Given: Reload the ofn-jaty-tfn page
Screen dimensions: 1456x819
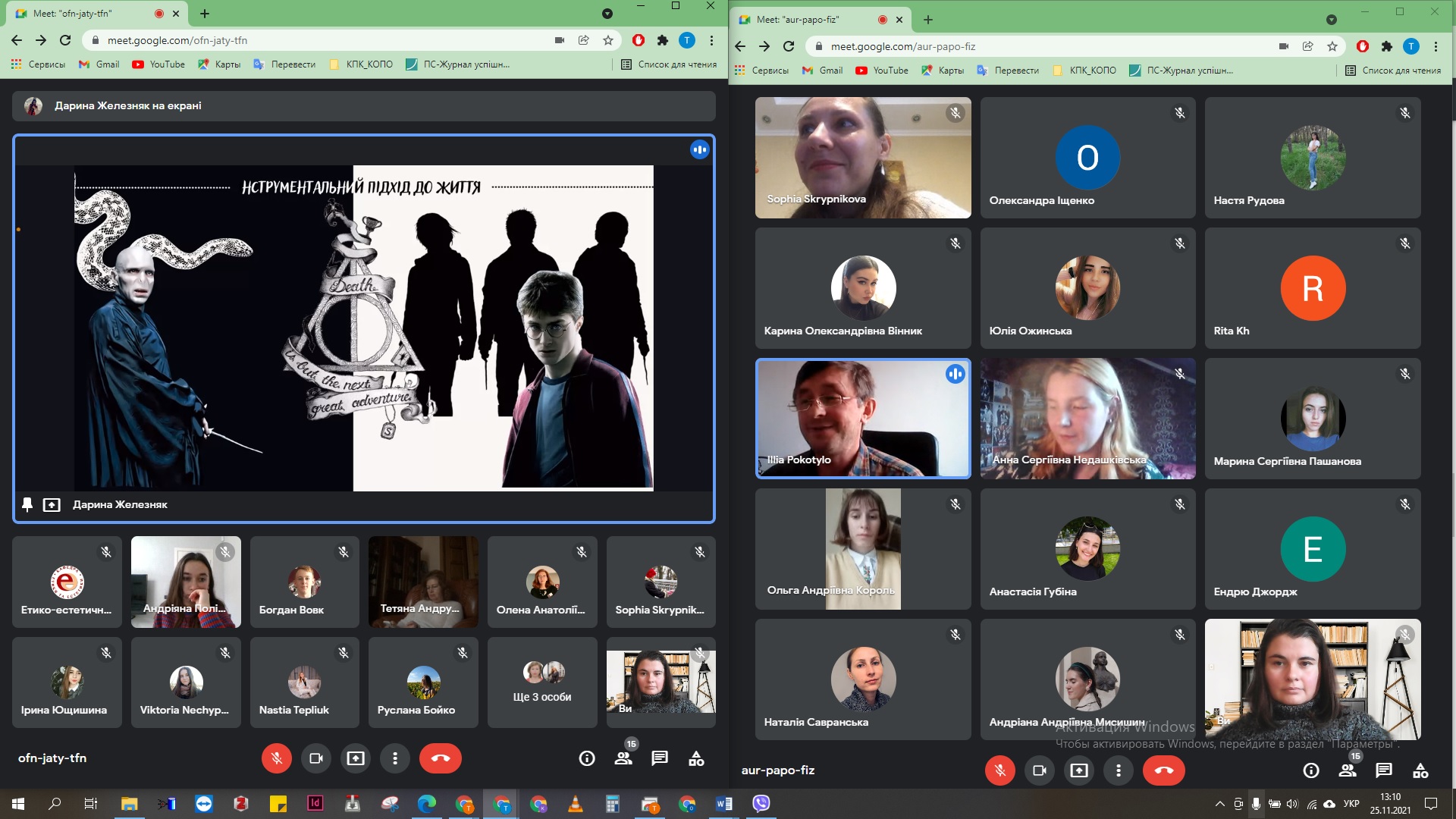Looking at the screenshot, I should [65, 40].
